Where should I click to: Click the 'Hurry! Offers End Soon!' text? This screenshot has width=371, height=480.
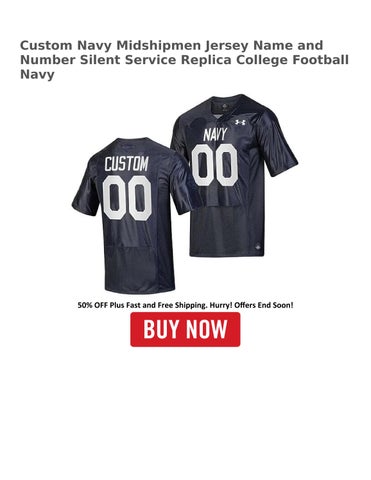[x=252, y=305]
